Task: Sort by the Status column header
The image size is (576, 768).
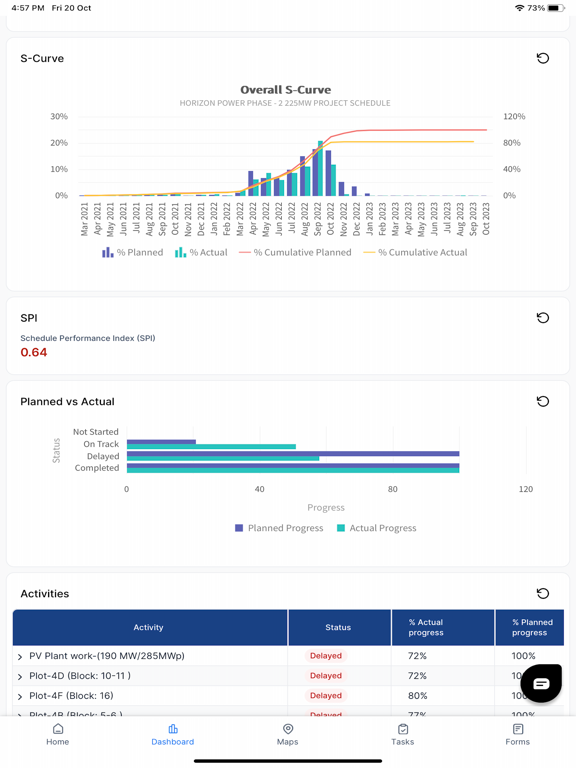Action: [338, 627]
